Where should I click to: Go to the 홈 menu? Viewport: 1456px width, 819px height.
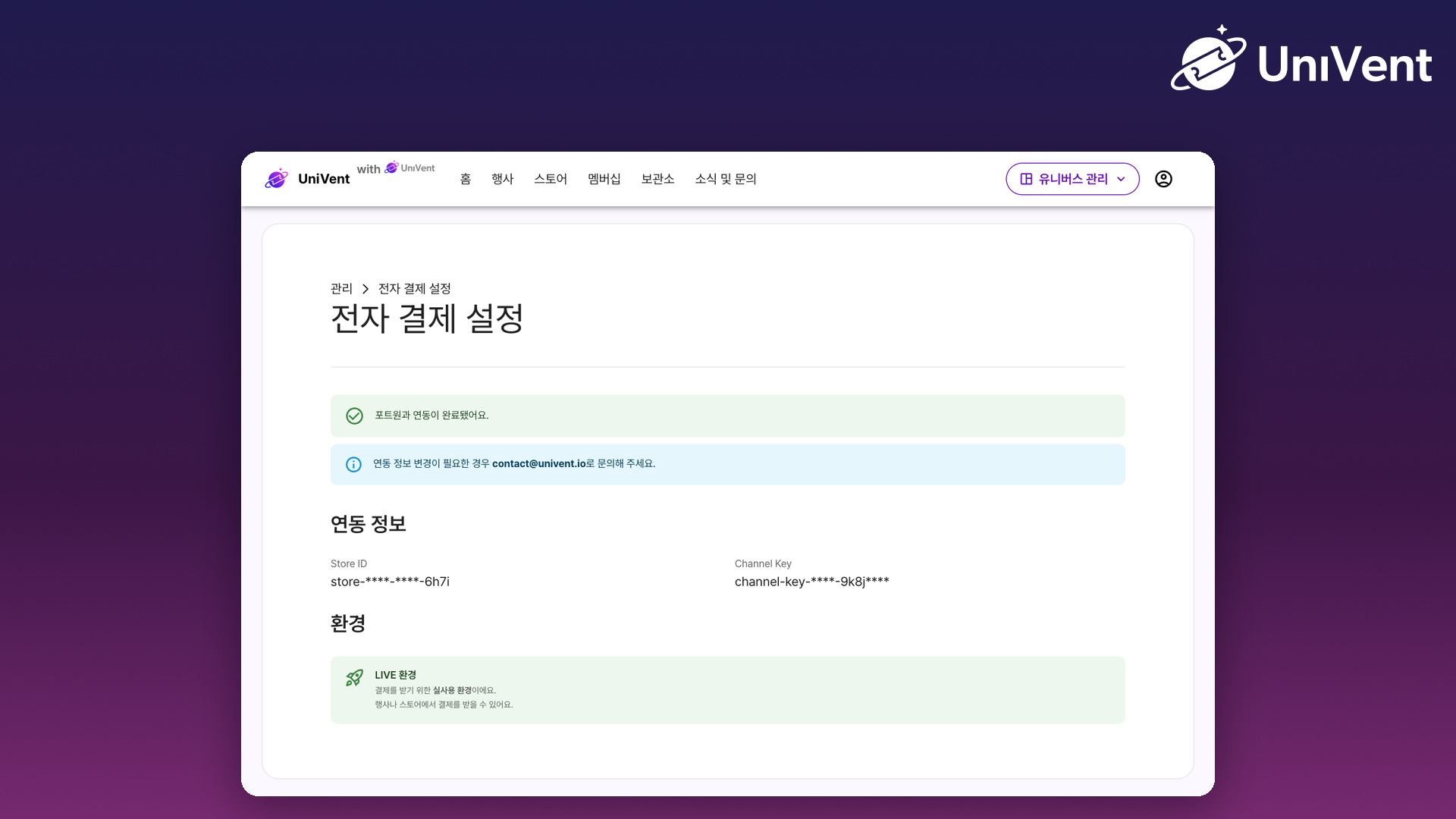coord(466,179)
